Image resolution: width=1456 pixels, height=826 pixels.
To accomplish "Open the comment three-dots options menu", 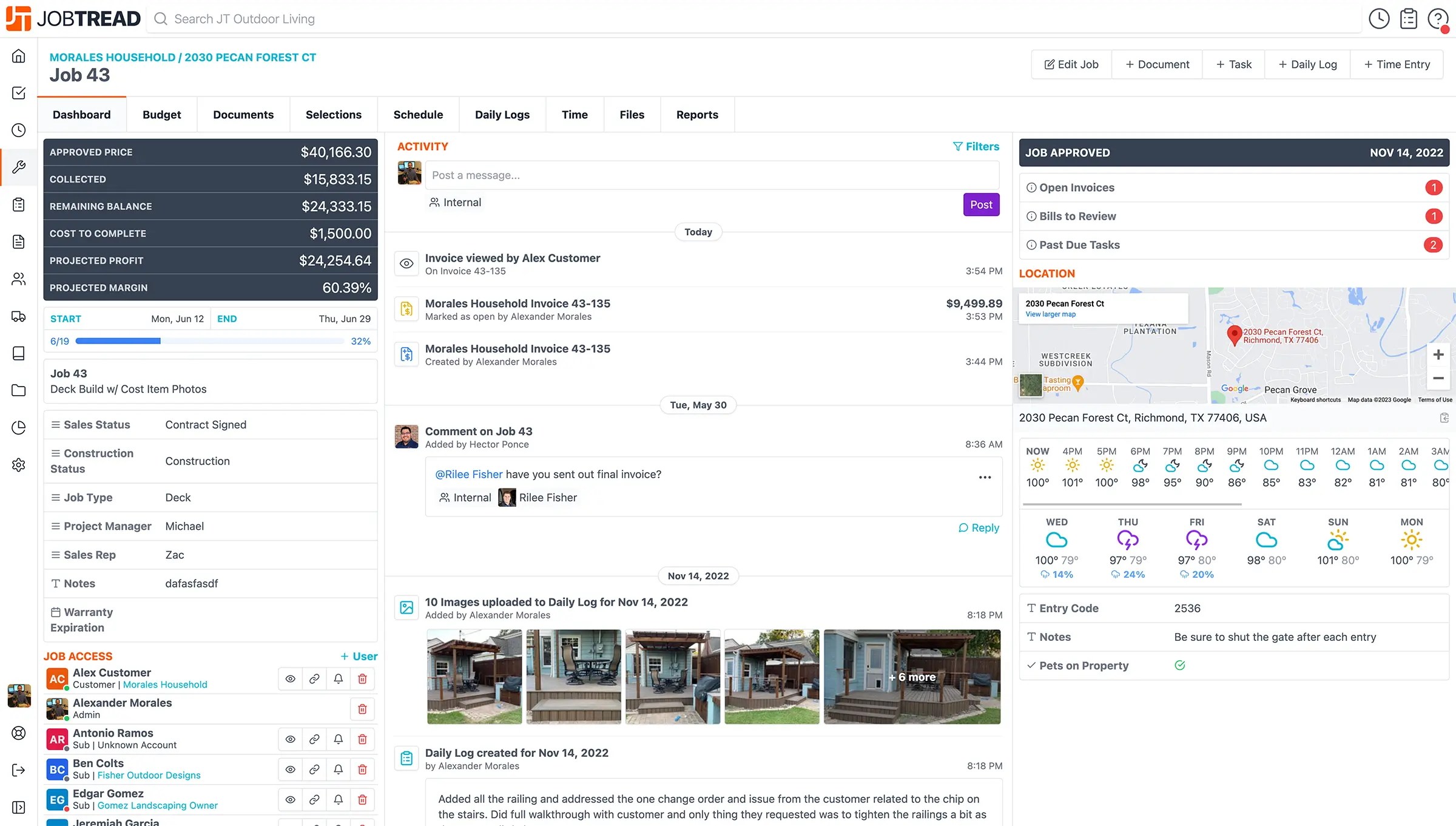I will (x=985, y=478).
